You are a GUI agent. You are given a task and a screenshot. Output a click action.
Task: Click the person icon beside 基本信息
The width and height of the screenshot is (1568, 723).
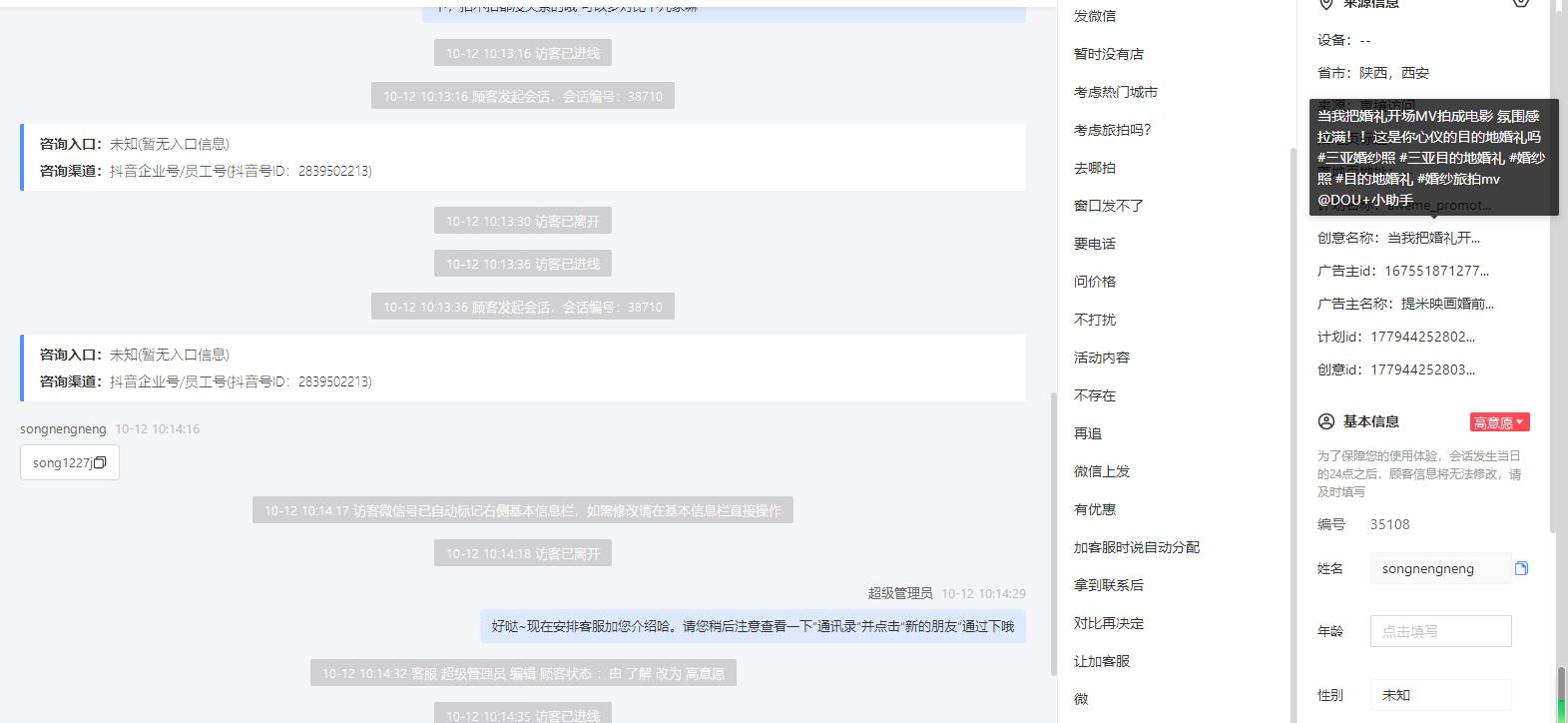(x=1326, y=421)
